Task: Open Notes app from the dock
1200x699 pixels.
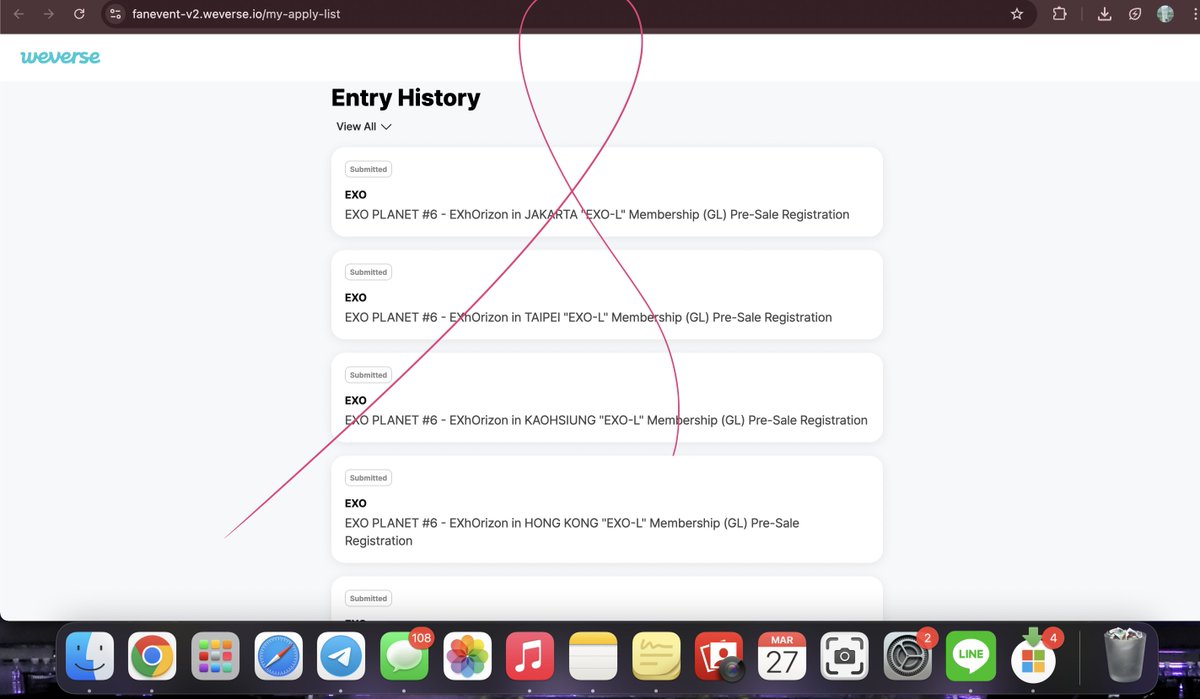Action: click(x=593, y=656)
